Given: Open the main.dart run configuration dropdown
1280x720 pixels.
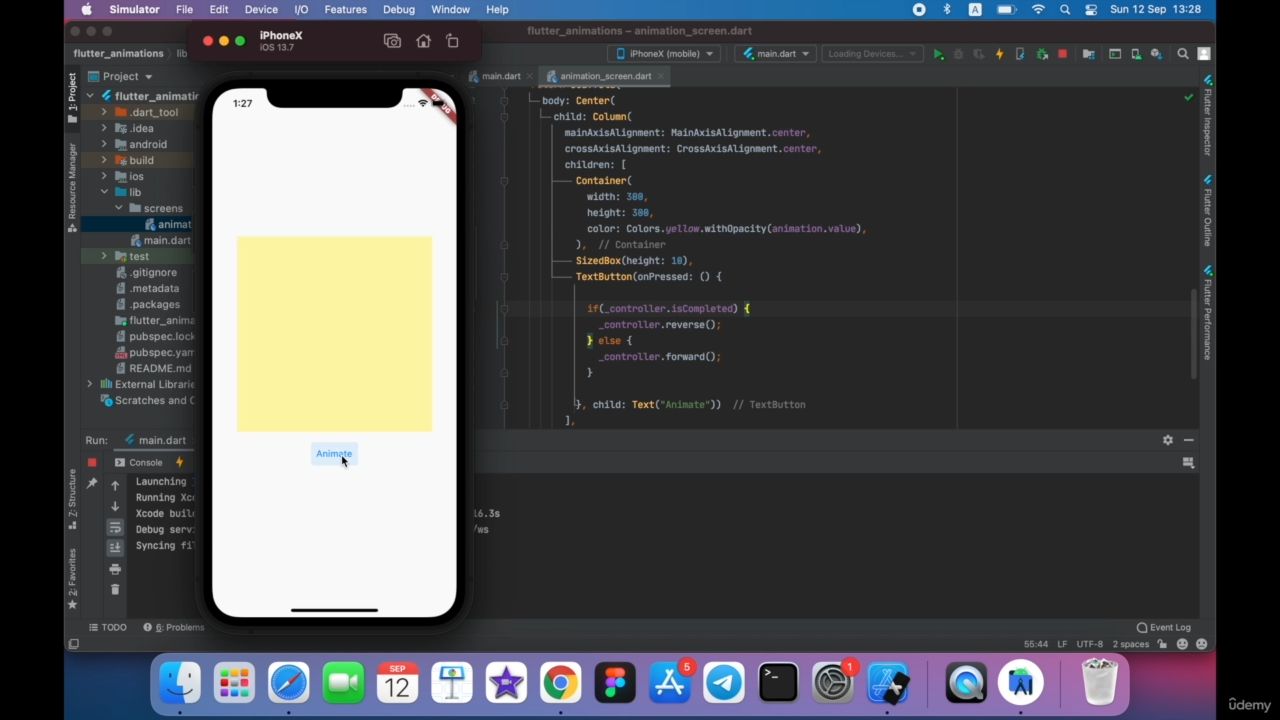Looking at the screenshot, I should pos(776,54).
